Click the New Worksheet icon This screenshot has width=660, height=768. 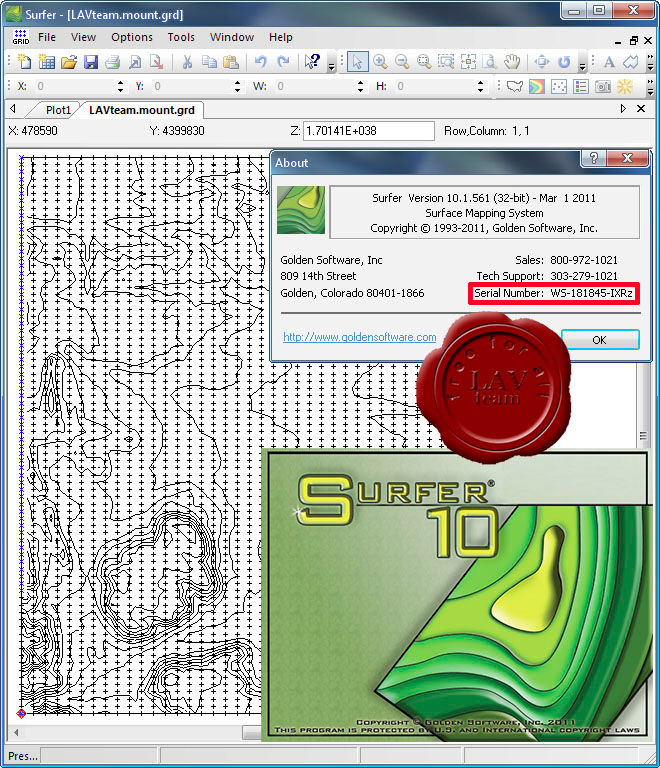coord(47,62)
